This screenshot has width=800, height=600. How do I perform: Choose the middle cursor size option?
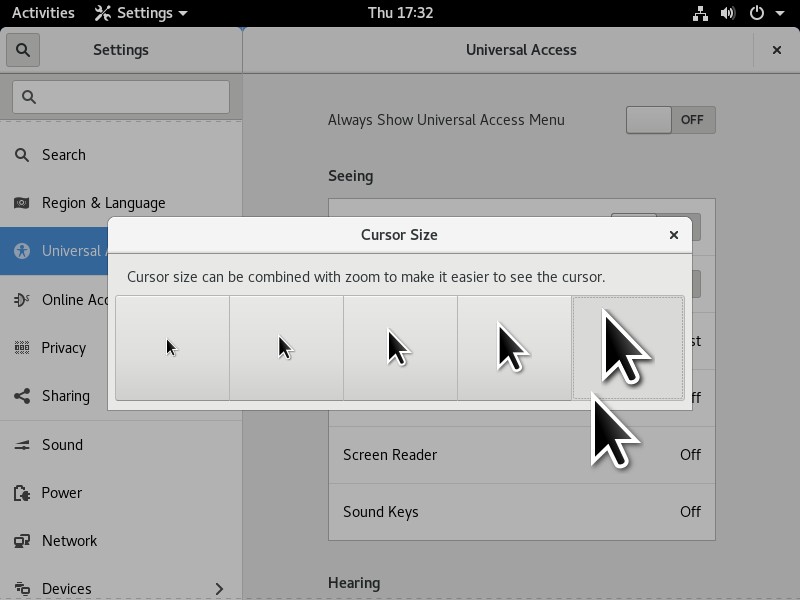[400, 348]
